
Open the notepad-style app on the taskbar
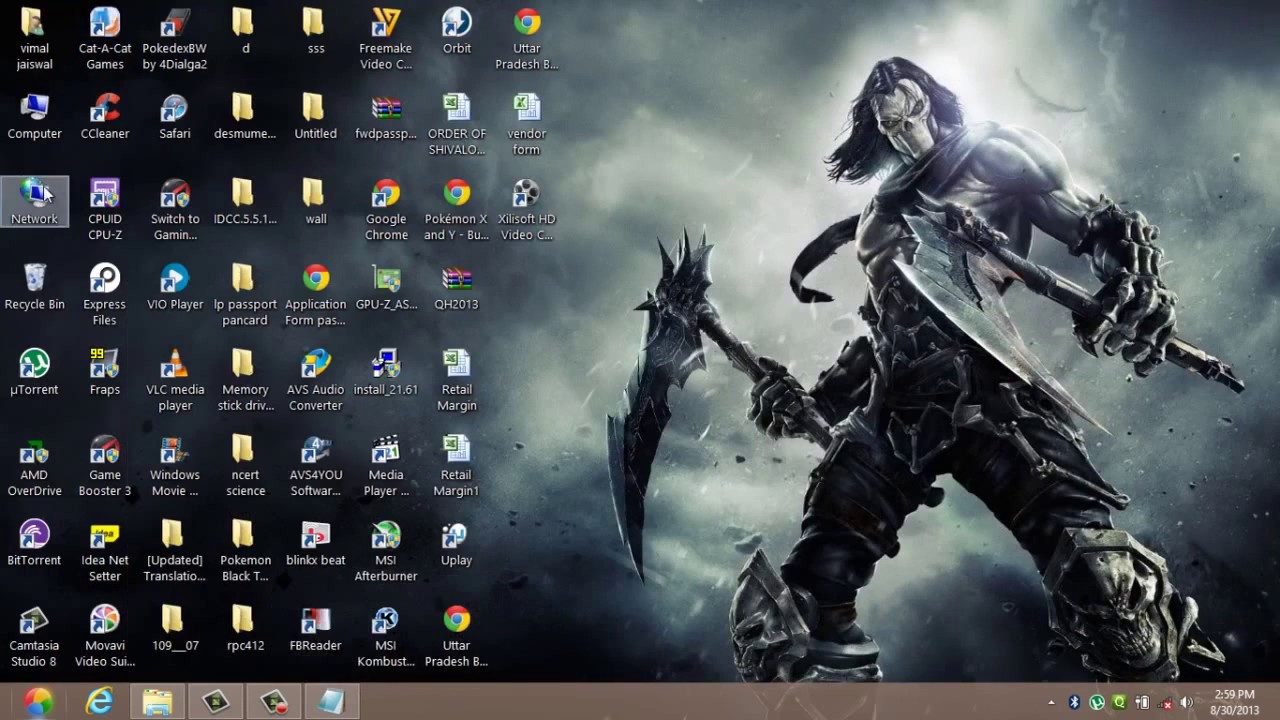[331, 702]
